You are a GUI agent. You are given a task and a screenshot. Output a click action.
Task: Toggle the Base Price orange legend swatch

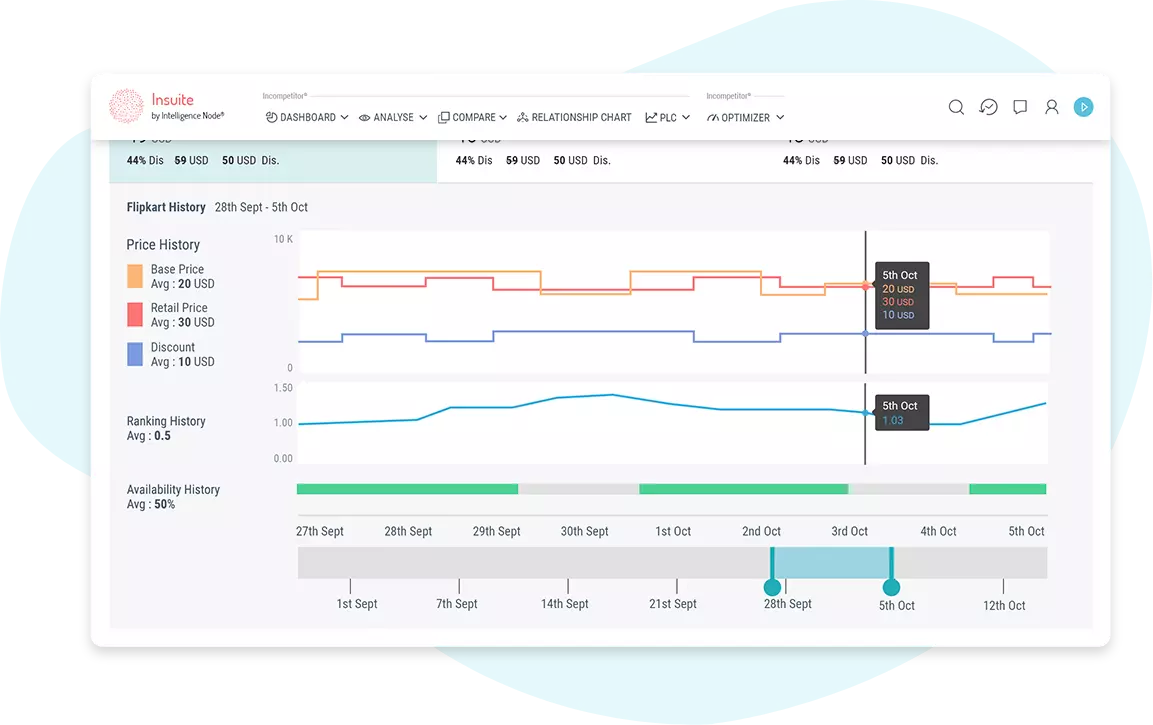135,276
